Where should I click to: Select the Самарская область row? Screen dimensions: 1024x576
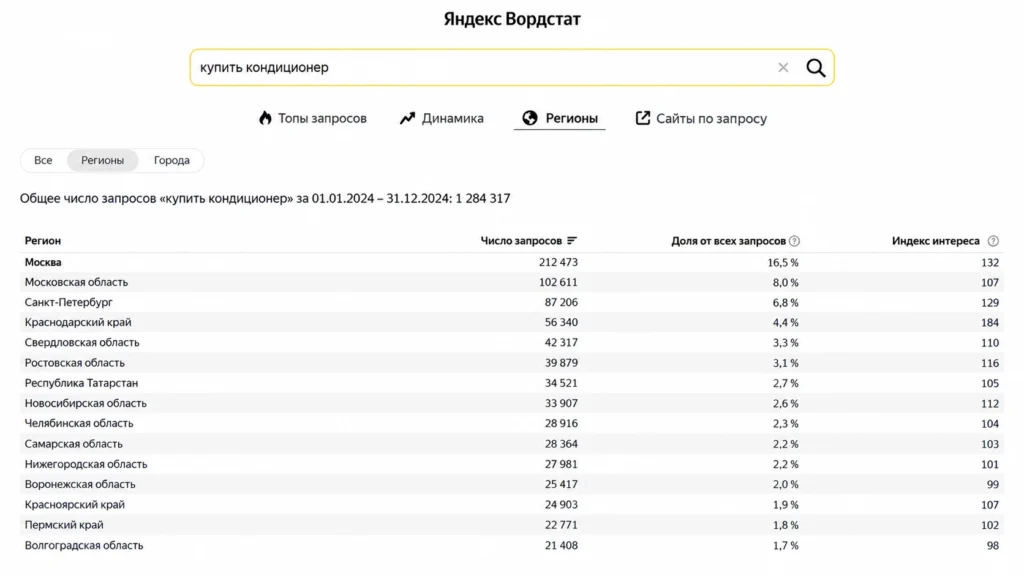[x=512, y=444]
